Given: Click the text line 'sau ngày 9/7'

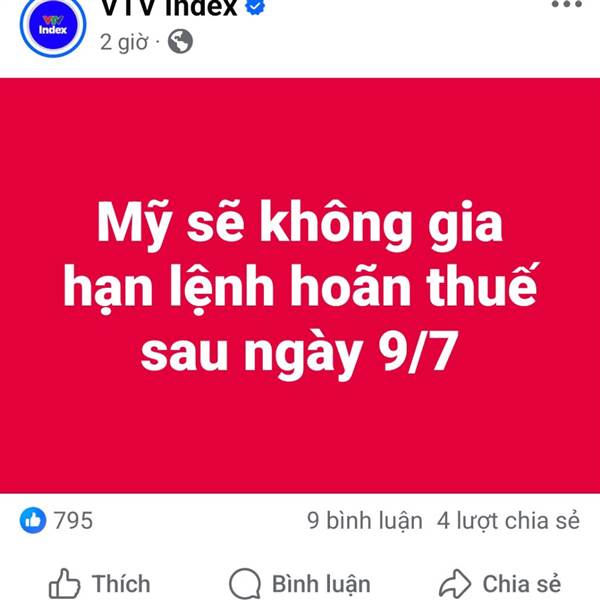Looking at the screenshot, I should coord(300,354).
